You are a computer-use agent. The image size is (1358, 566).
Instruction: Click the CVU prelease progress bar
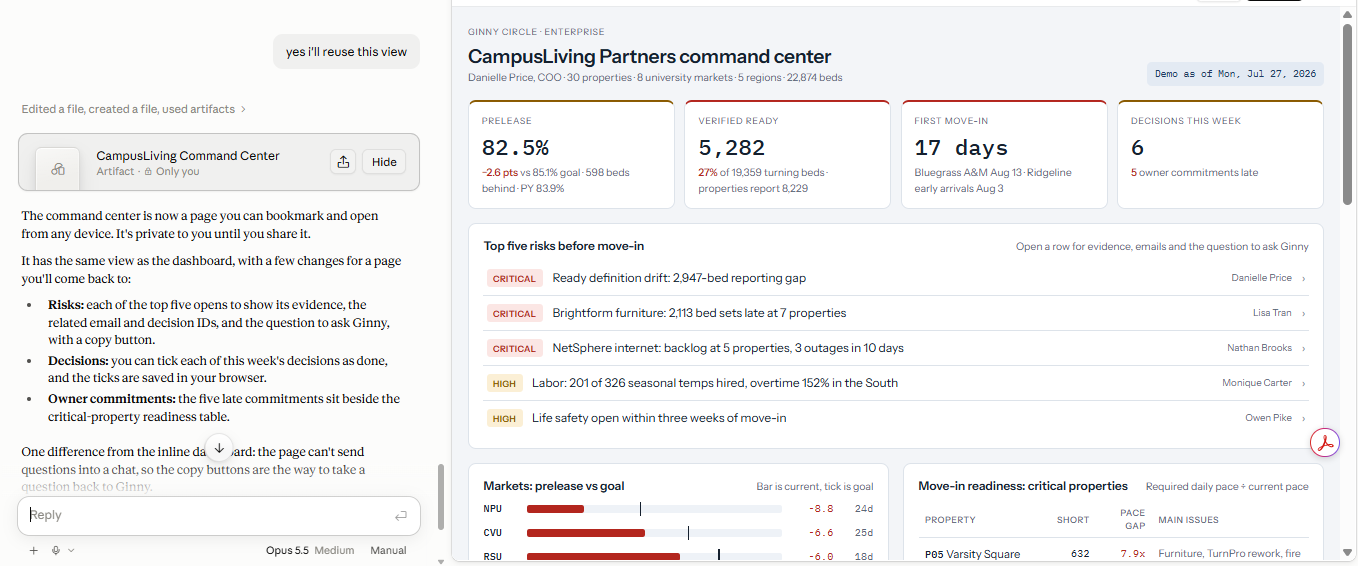654,533
